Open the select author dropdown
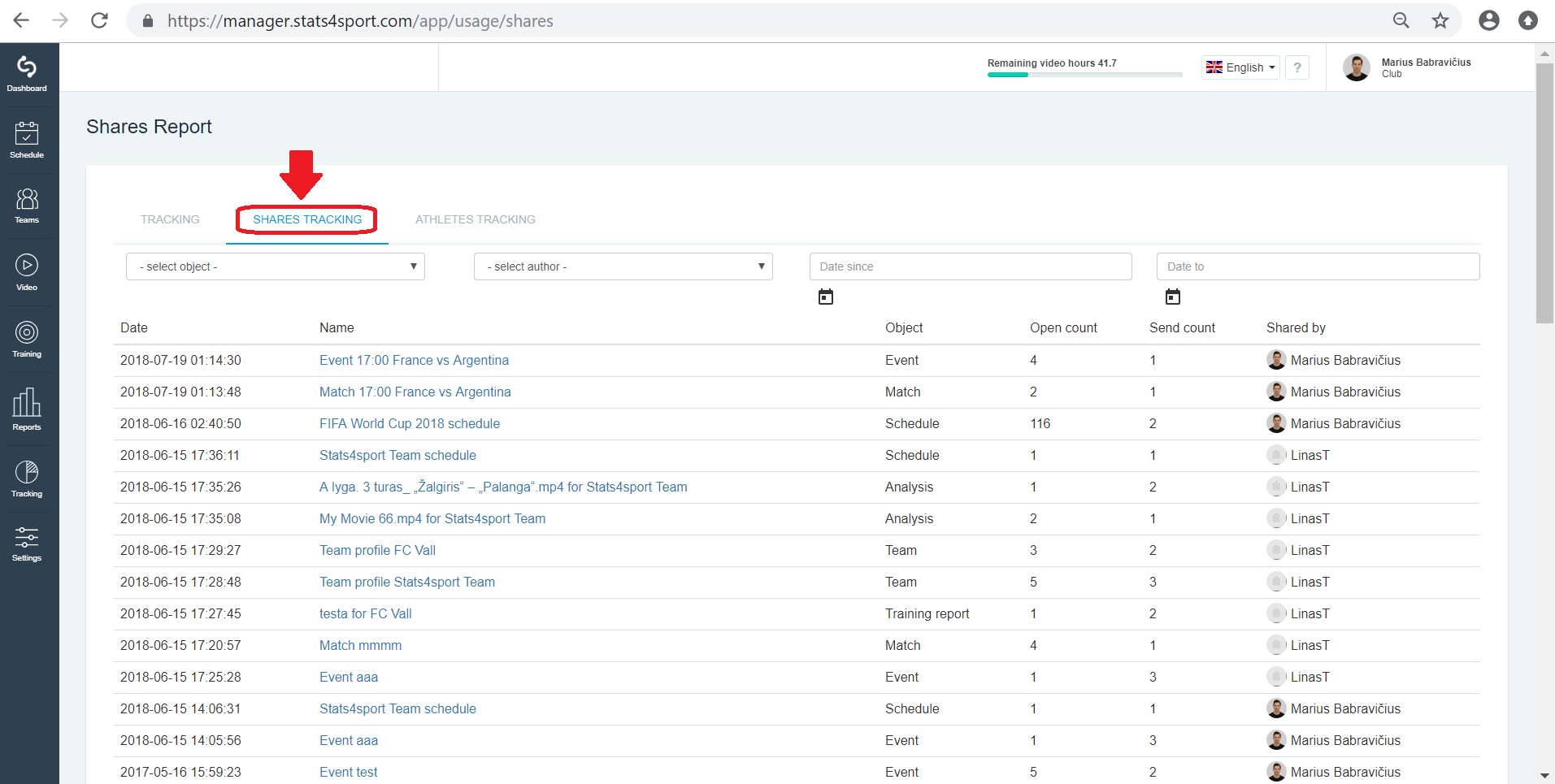Viewport: 1555px width, 784px height. 623,266
